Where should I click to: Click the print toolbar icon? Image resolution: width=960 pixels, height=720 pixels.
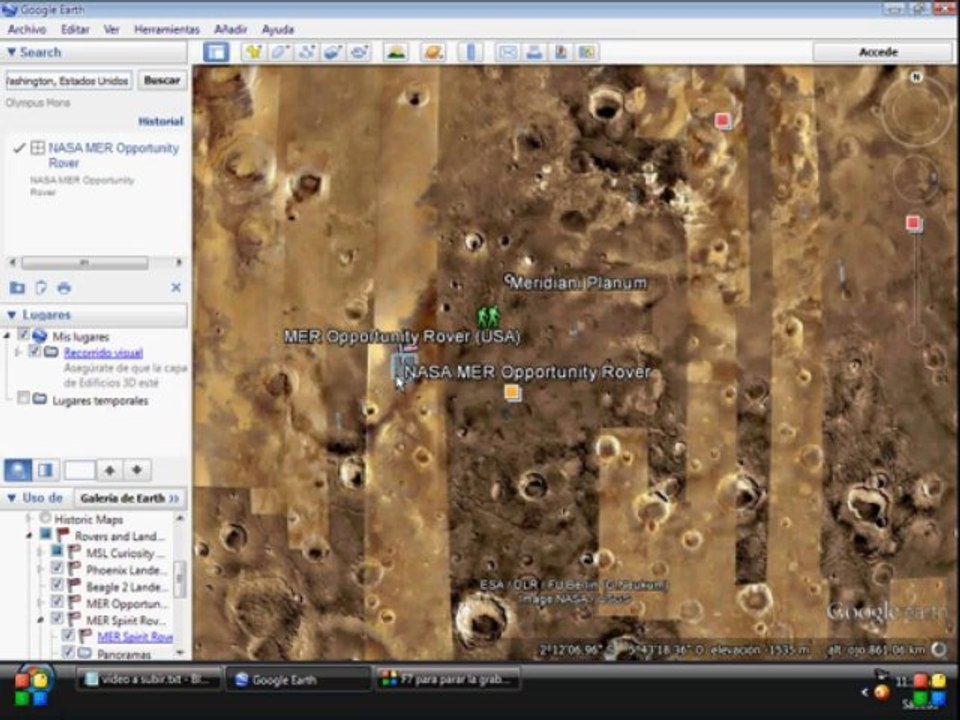point(534,52)
